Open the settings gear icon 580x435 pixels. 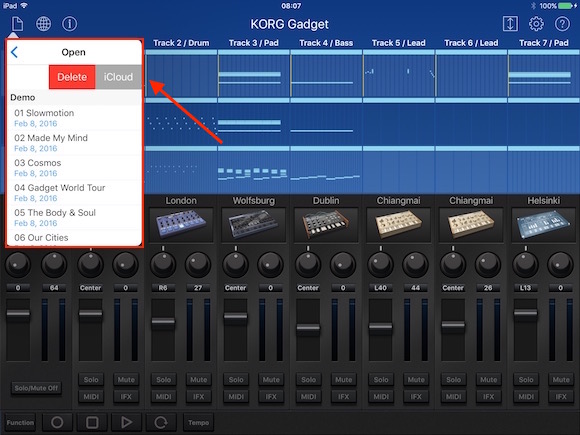click(x=536, y=24)
